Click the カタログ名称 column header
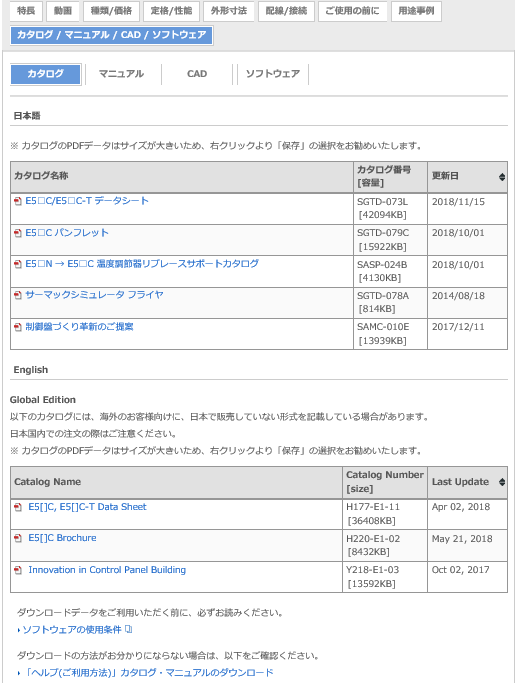This screenshot has height=683, width=522. point(182,177)
